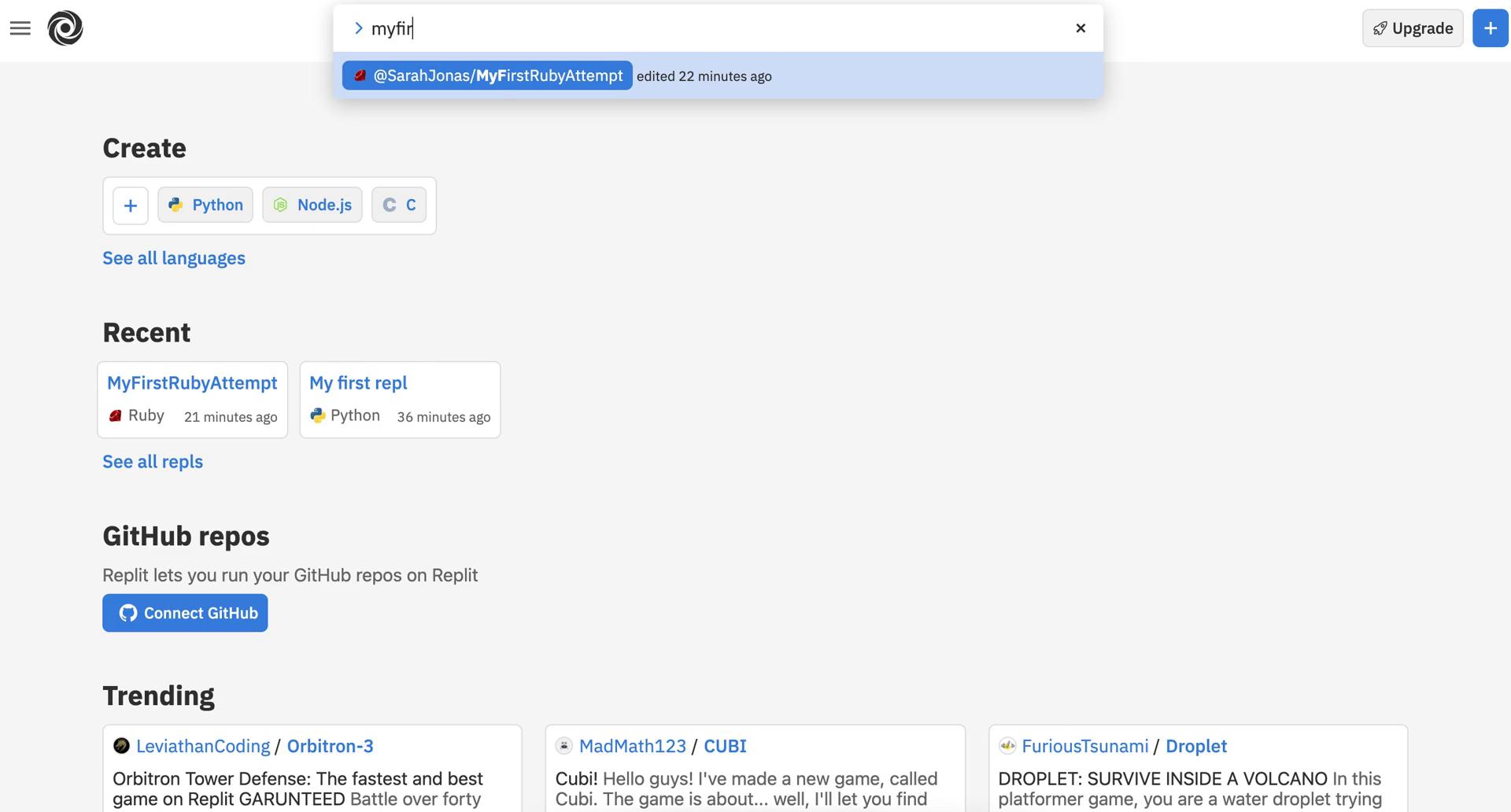1511x812 pixels.
Task: Click the Connect GitHub button
Action: 185,613
